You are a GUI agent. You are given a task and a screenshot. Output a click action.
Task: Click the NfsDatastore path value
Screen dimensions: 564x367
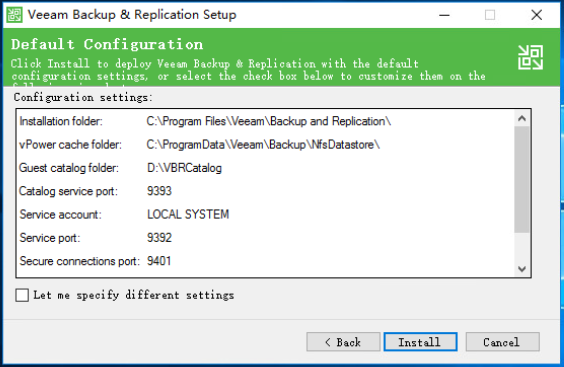point(263,145)
